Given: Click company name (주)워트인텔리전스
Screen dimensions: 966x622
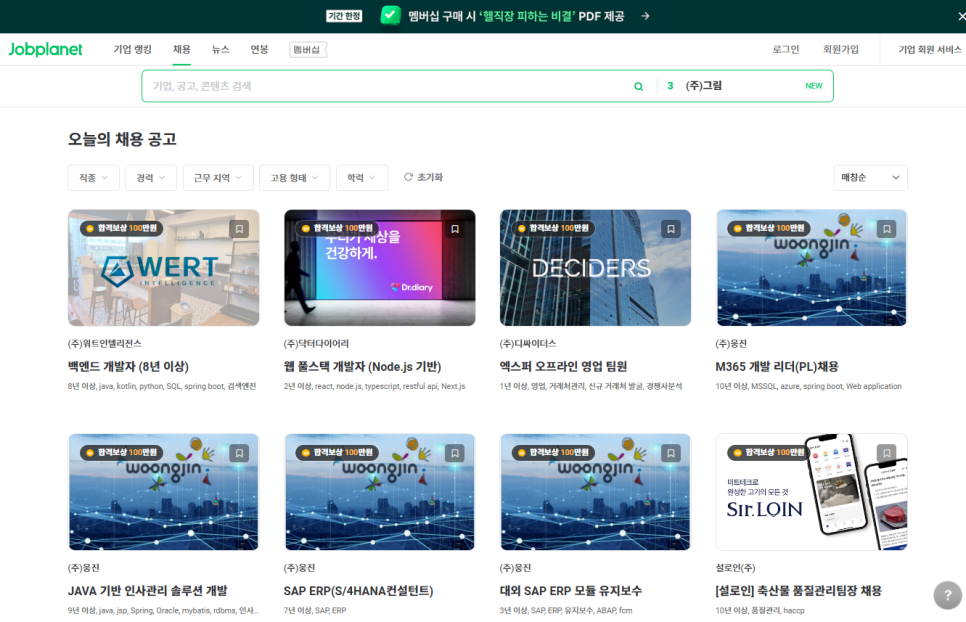Looking at the screenshot, I should 104,344.
